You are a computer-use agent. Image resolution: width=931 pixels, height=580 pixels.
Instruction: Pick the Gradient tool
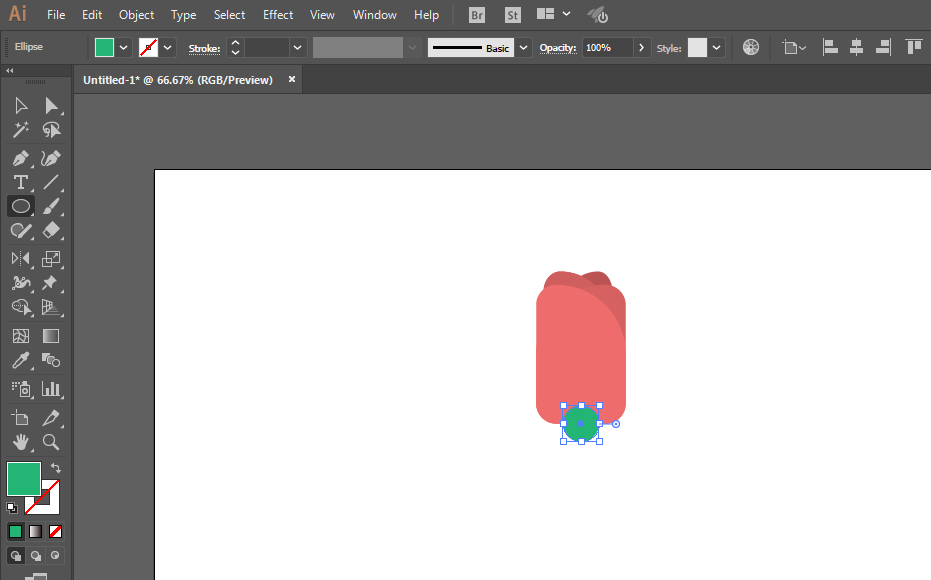click(x=51, y=336)
